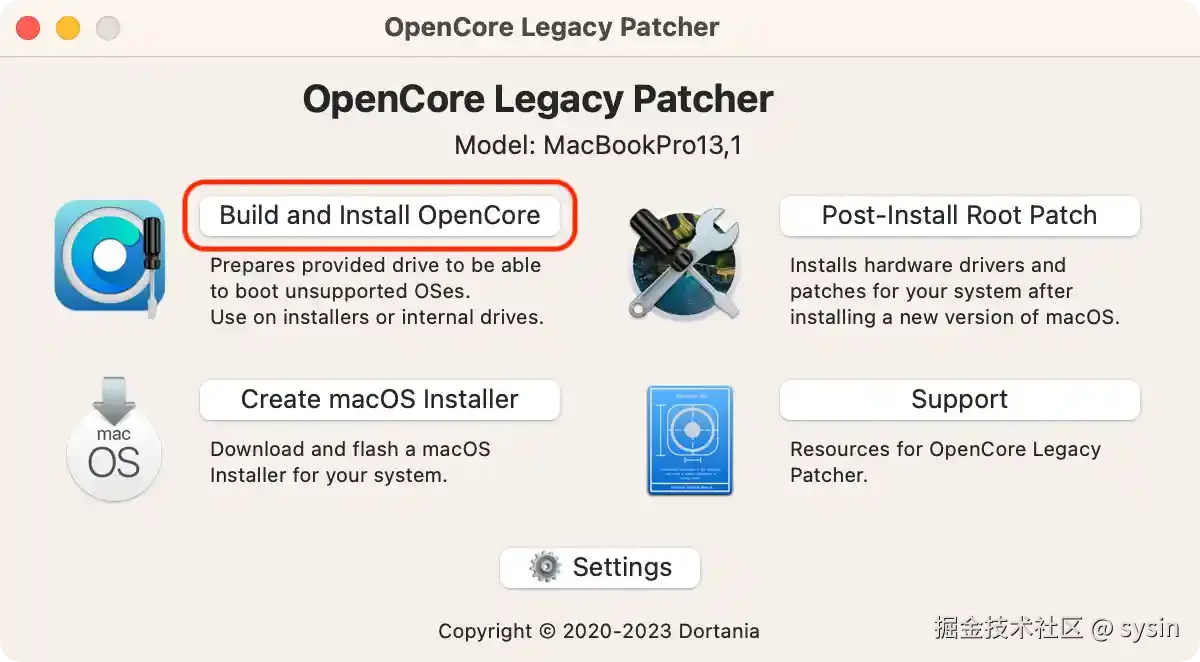Click the blue blueprint utility icon beside Support
The image size is (1200, 662).
[688, 440]
